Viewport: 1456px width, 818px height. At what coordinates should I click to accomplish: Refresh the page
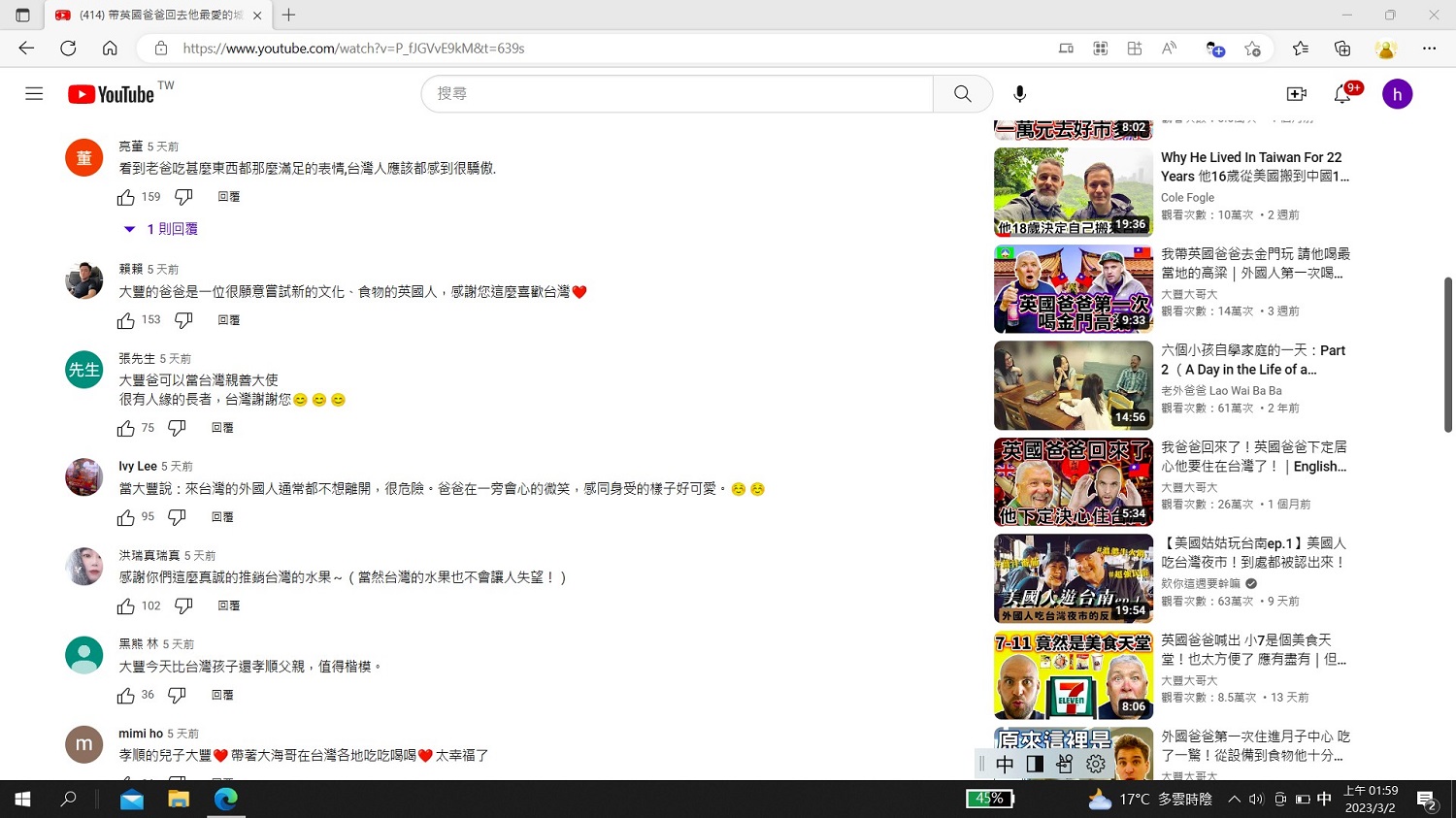pos(68,49)
